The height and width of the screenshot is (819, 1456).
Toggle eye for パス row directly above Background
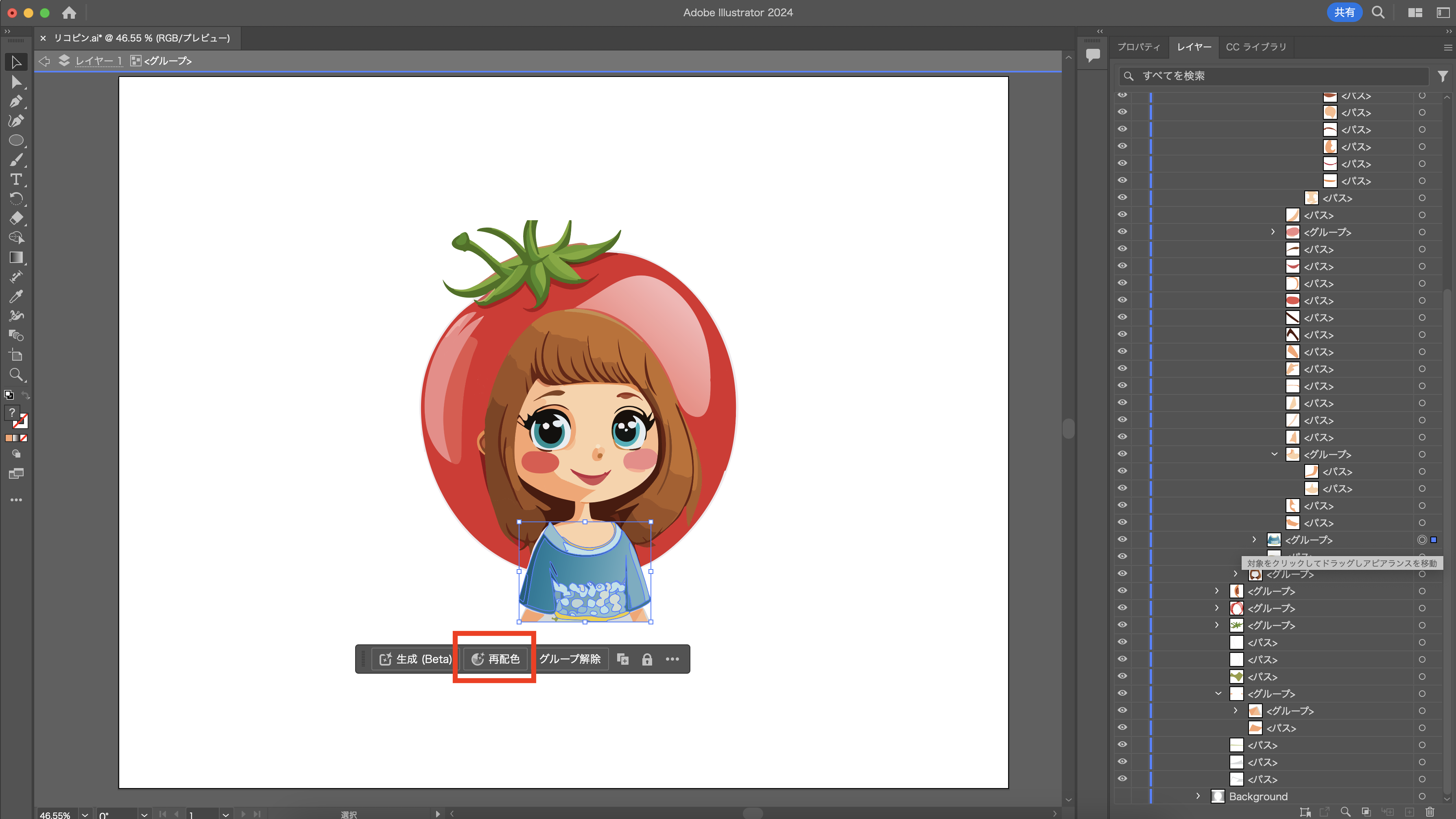point(1122,779)
